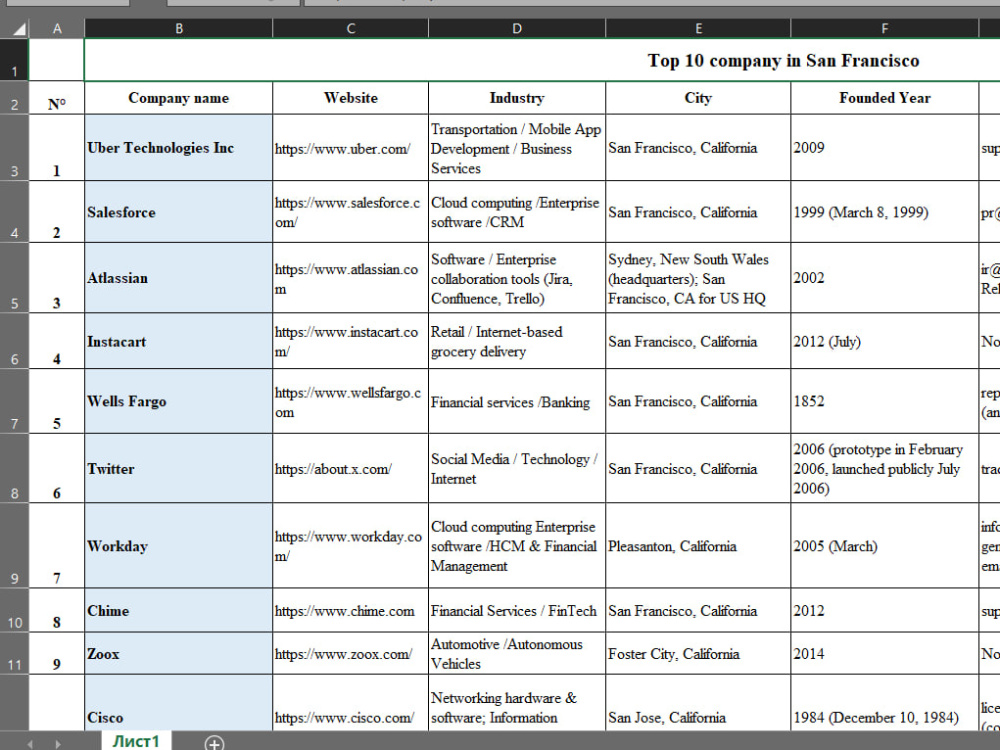Select 'Sydney, New South Wales' city cell
Viewport: 1000px width, 750px height.
[x=698, y=277]
